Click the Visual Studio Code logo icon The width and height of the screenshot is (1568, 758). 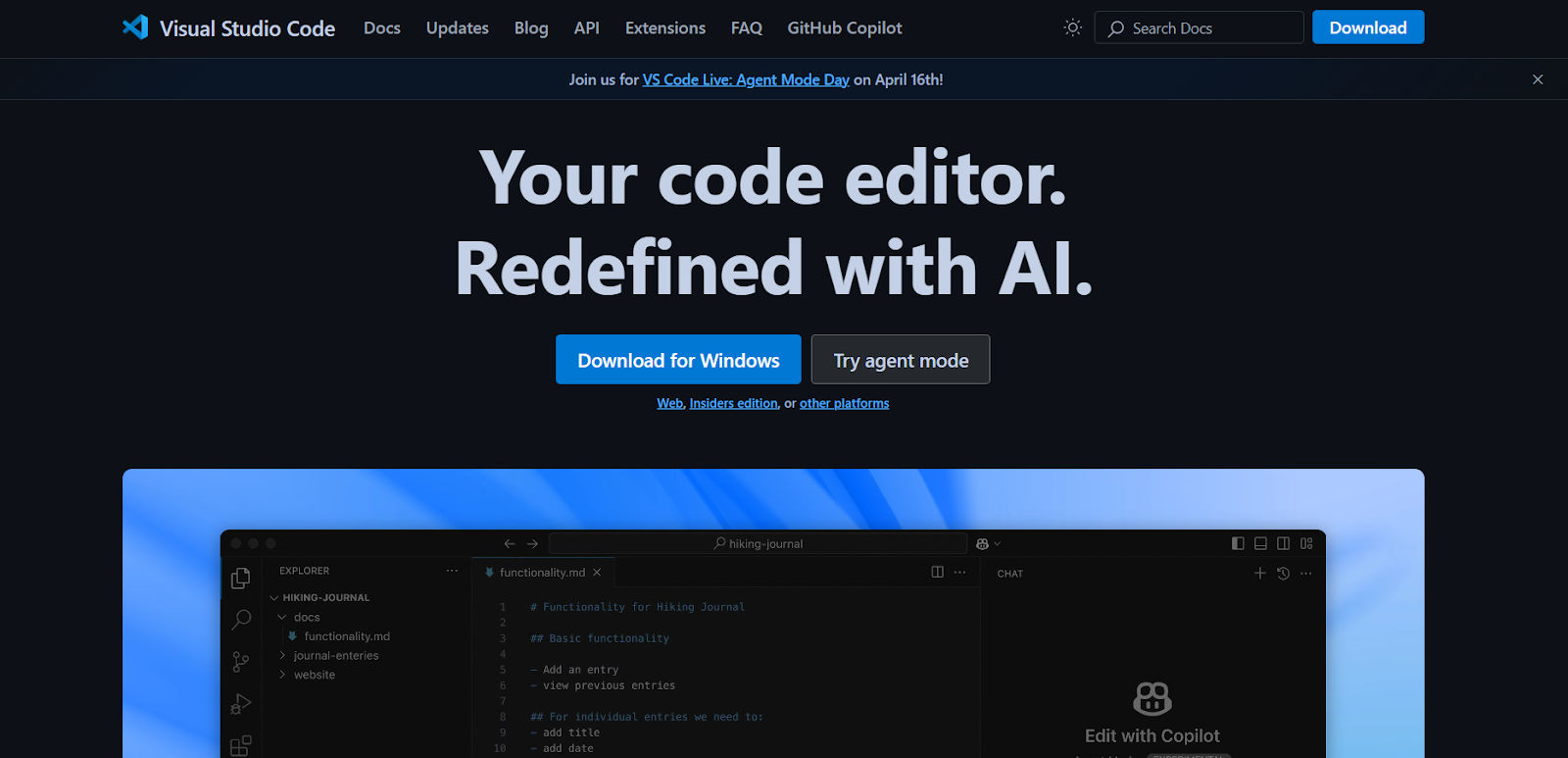[135, 27]
